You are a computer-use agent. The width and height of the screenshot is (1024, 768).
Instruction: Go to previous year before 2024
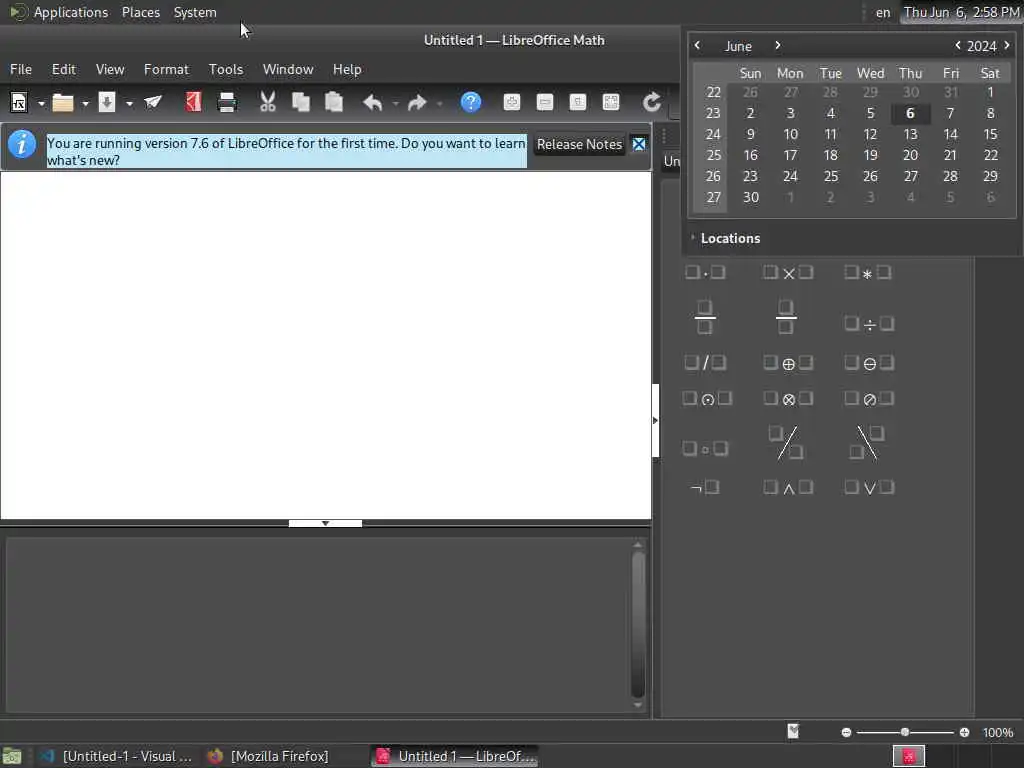point(957,45)
